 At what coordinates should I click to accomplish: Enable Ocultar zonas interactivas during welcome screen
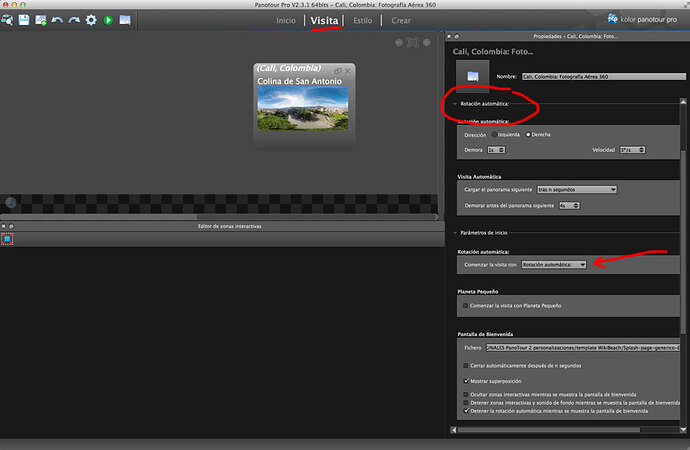pyautogui.click(x=466, y=395)
